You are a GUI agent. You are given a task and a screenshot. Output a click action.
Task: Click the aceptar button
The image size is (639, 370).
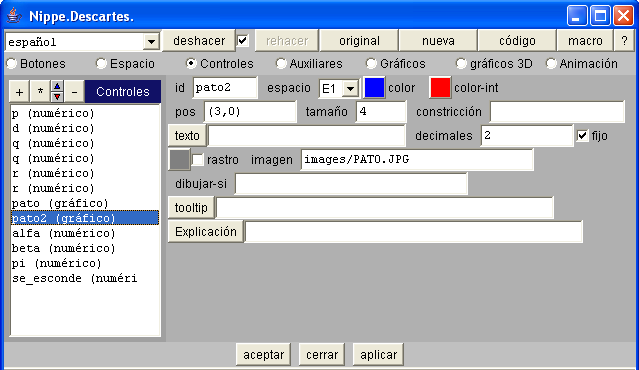point(263,355)
